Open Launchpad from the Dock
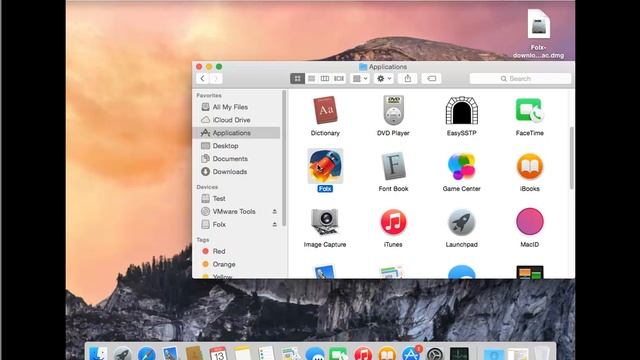Screen dimensions: 640x360 tap(122, 353)
